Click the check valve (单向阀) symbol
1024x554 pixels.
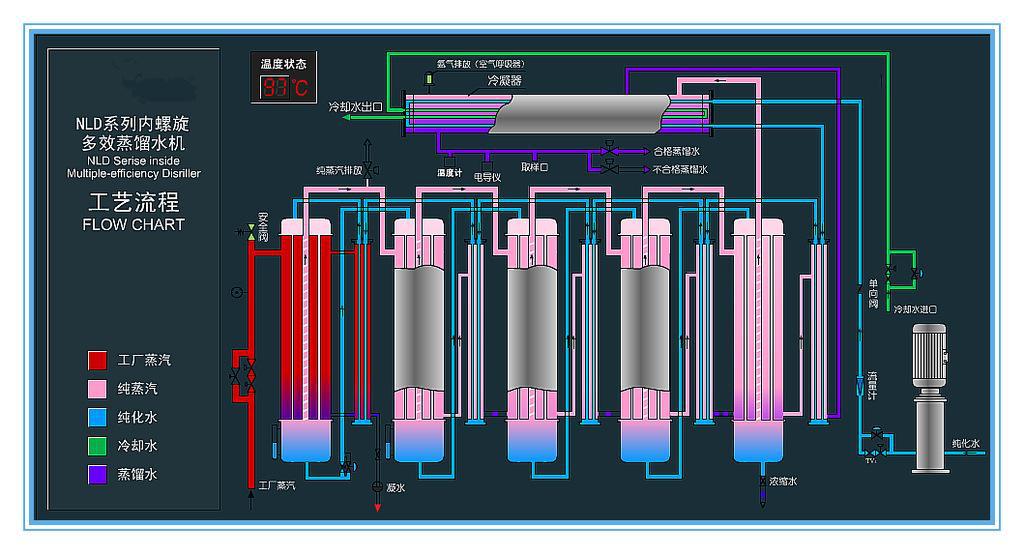click(x=860, y=289)
